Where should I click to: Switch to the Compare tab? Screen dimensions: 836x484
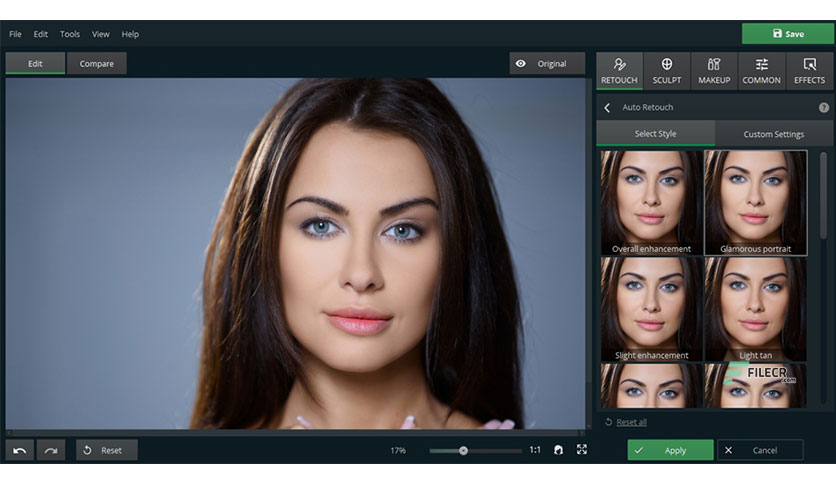point(97,63)
